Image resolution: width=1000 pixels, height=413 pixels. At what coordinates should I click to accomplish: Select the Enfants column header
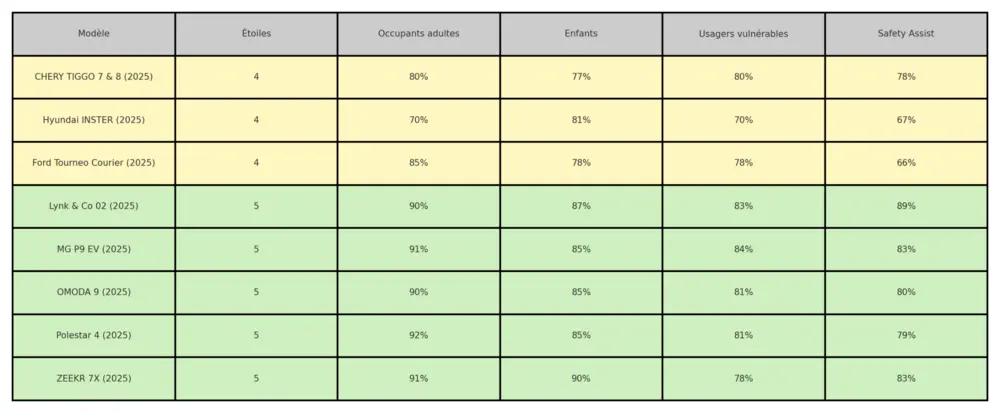pos(581,34)
